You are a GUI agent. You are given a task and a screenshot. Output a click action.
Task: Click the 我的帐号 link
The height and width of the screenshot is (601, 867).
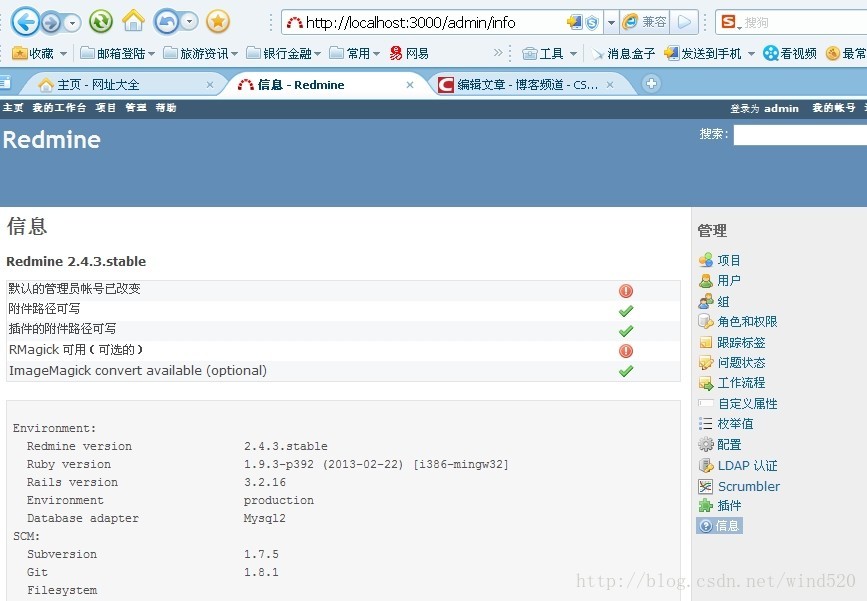[x=833, y=108]
